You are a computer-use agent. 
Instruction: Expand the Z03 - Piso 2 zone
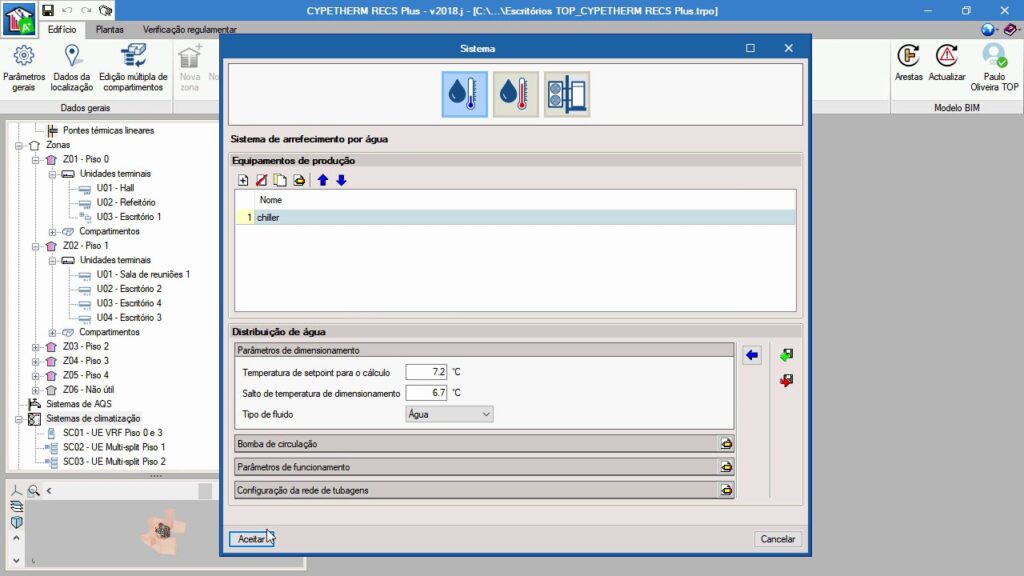click(37, 346)
